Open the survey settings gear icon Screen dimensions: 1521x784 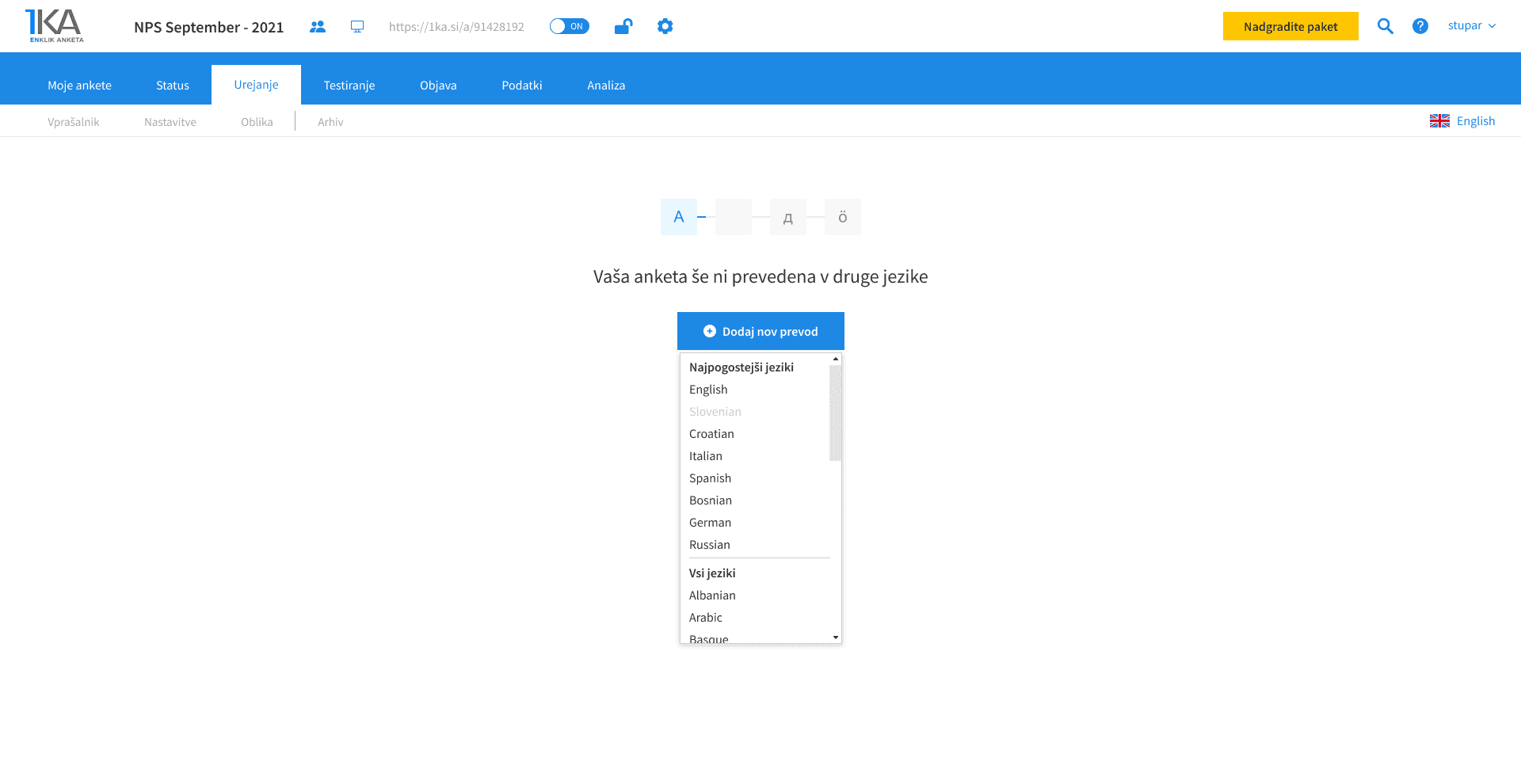(665, 26)
